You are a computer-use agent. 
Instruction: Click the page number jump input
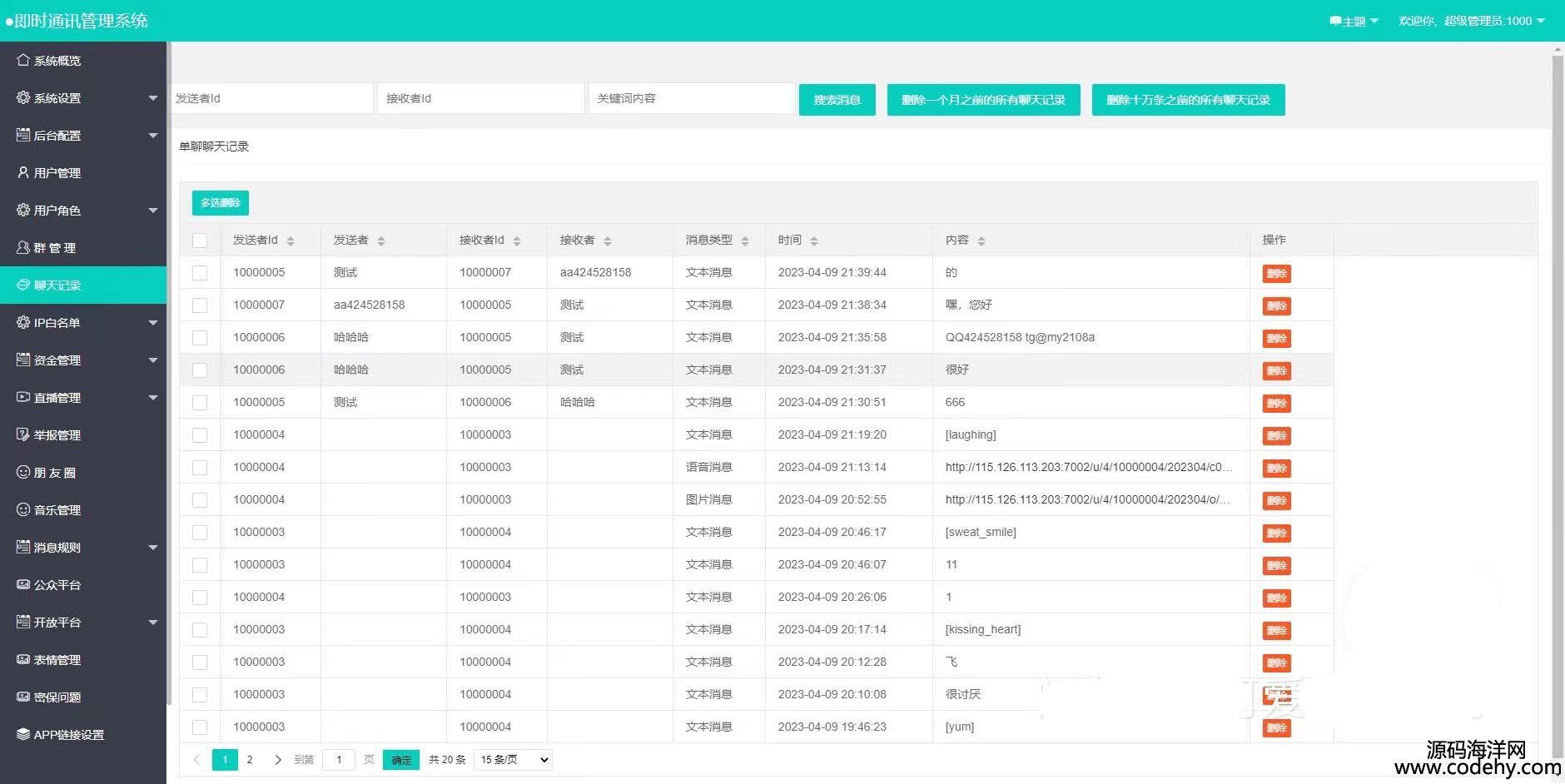tap(339, 760)
